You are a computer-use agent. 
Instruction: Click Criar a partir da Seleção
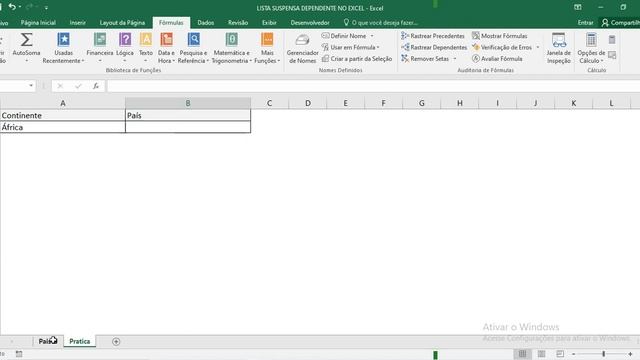357,59
